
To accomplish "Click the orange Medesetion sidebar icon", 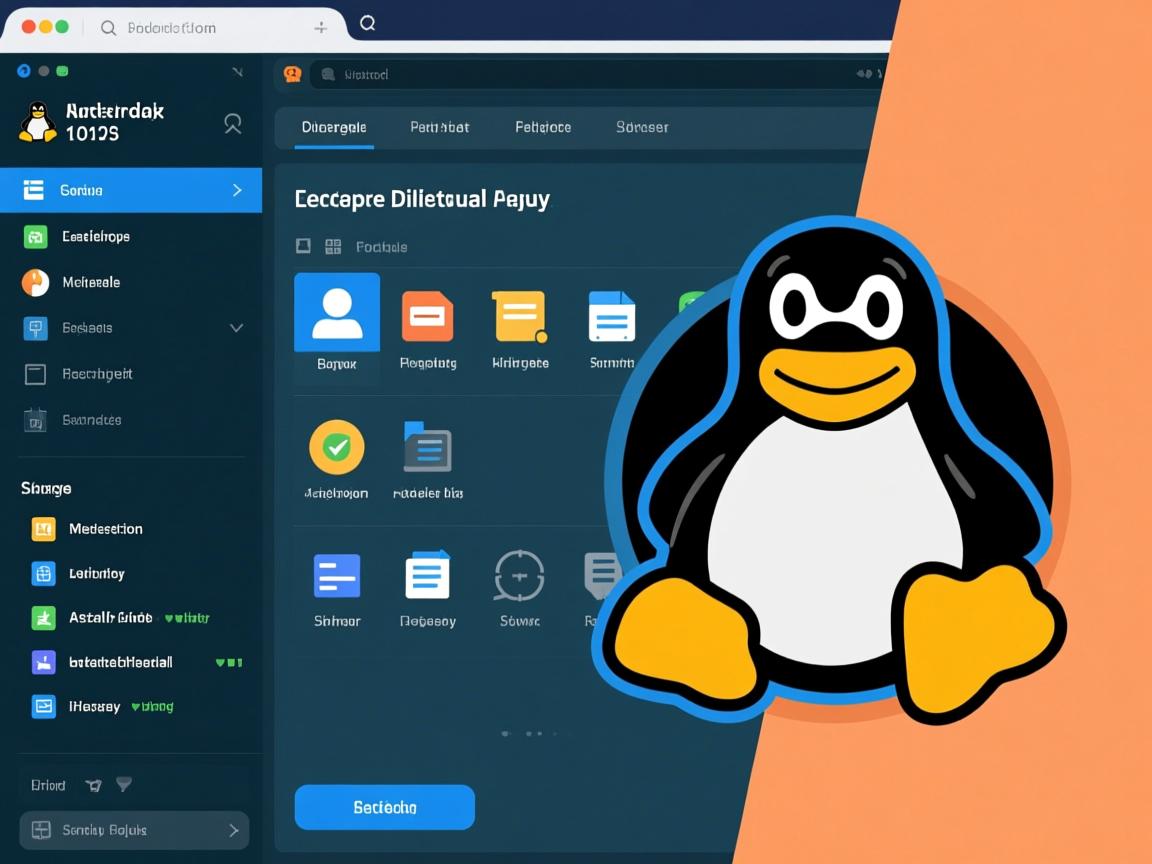I will (42, 529).
